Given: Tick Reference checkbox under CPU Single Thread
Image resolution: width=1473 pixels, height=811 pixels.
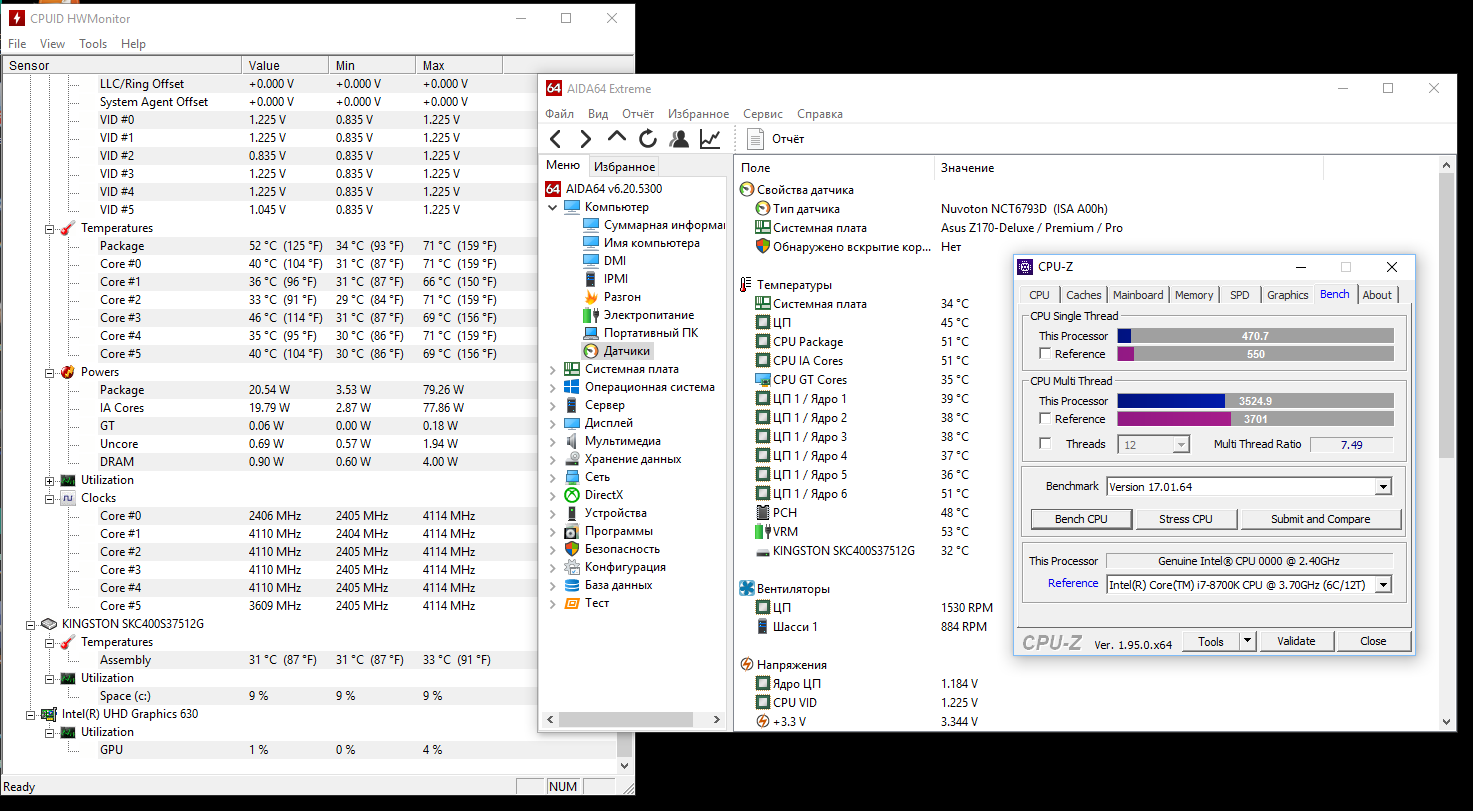Looking at the screenshot, I should coord(1045,354).
